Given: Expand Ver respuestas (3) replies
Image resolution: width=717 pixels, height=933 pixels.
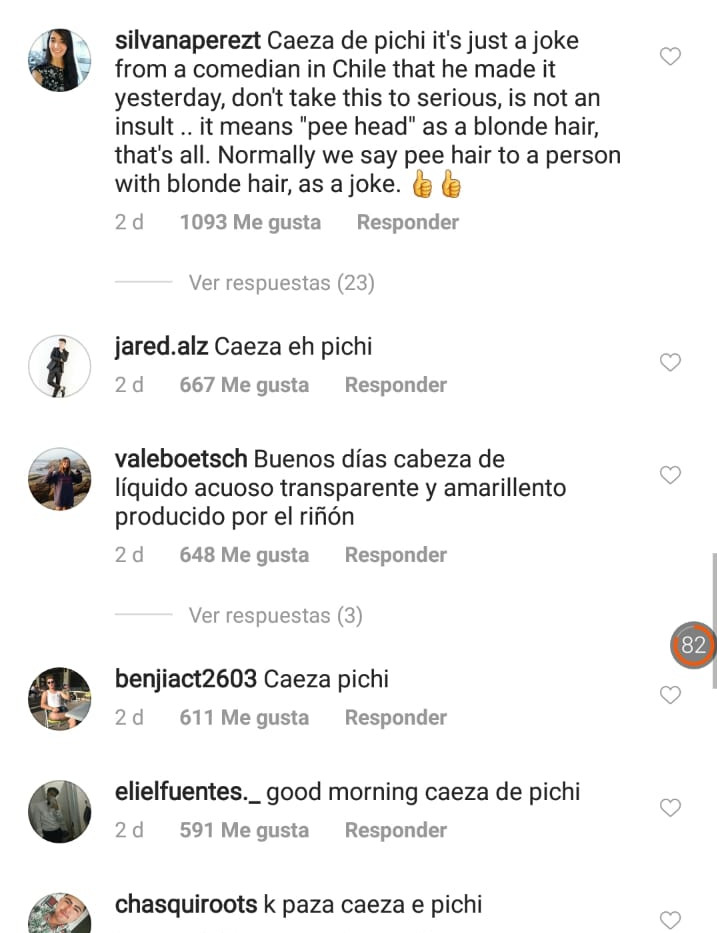Looking at the screenshot, I should (275, 615).
